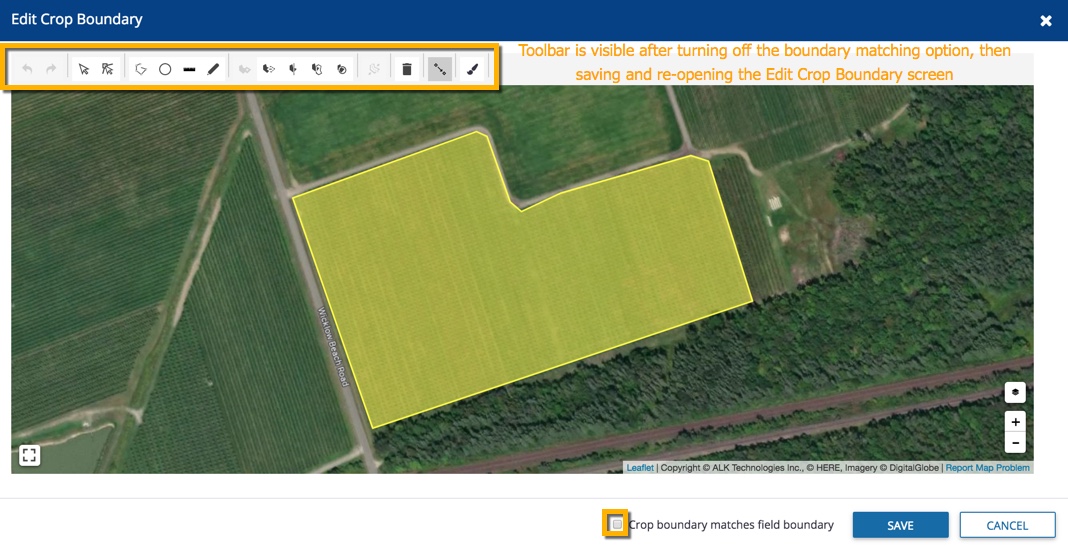Image resolution: width=1068 pixels, height=555 pixels.
Task: Toggle fullscreen map view
Action: (x=29, y=456)
